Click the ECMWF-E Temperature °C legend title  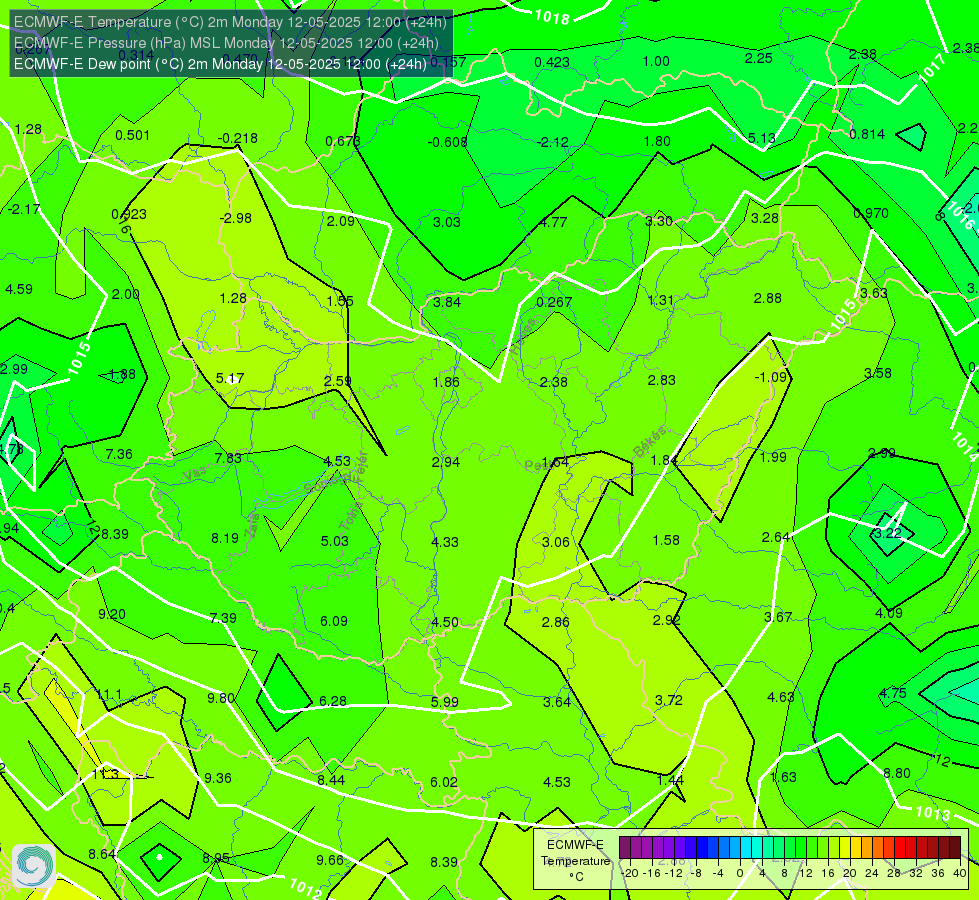click(575, 861)
